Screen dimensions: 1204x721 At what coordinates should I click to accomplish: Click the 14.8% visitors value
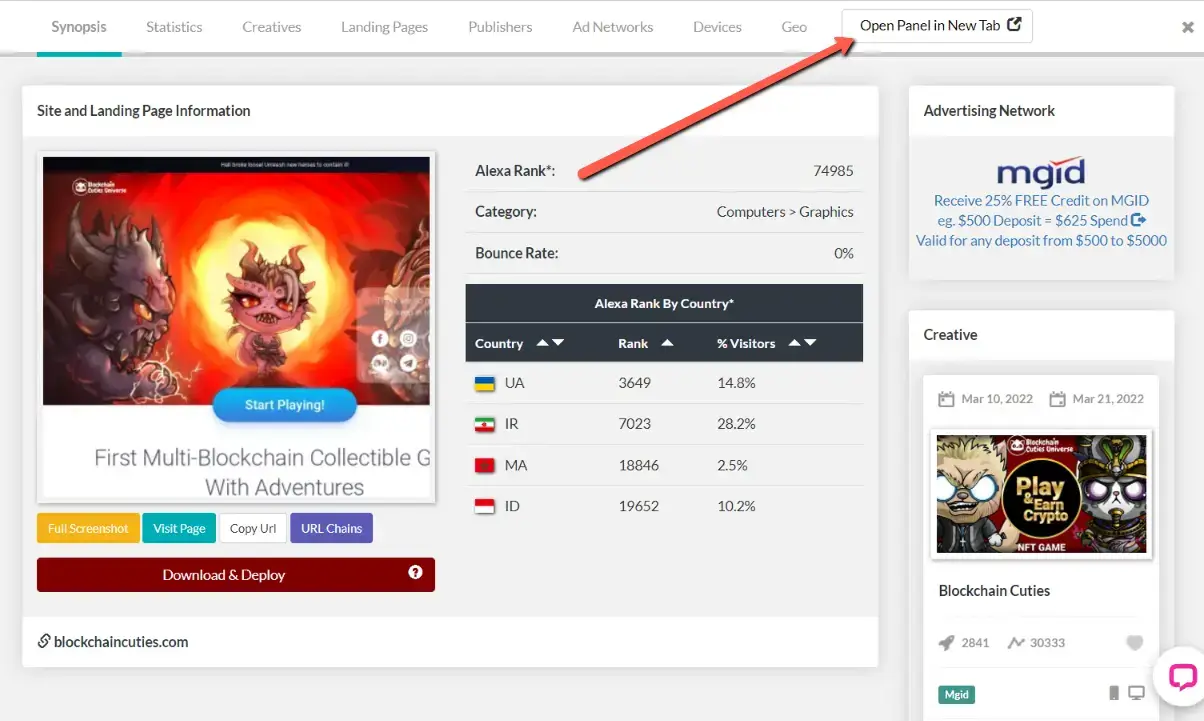tap(736, 383)
